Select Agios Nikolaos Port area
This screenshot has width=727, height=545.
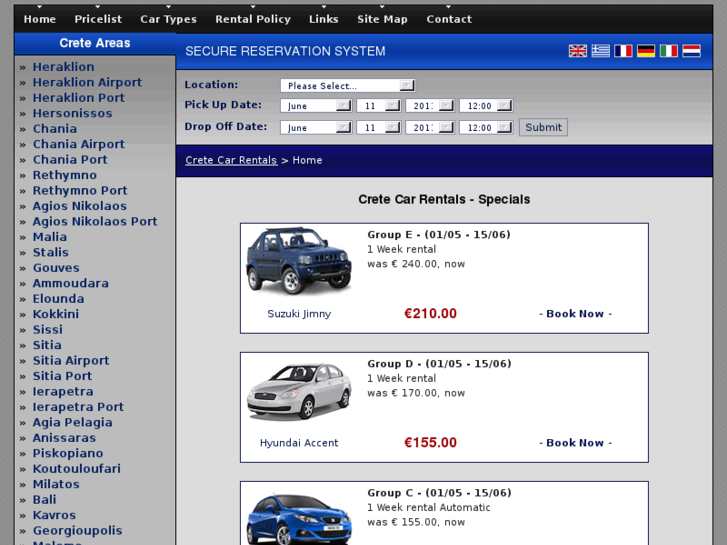(95, 221)
